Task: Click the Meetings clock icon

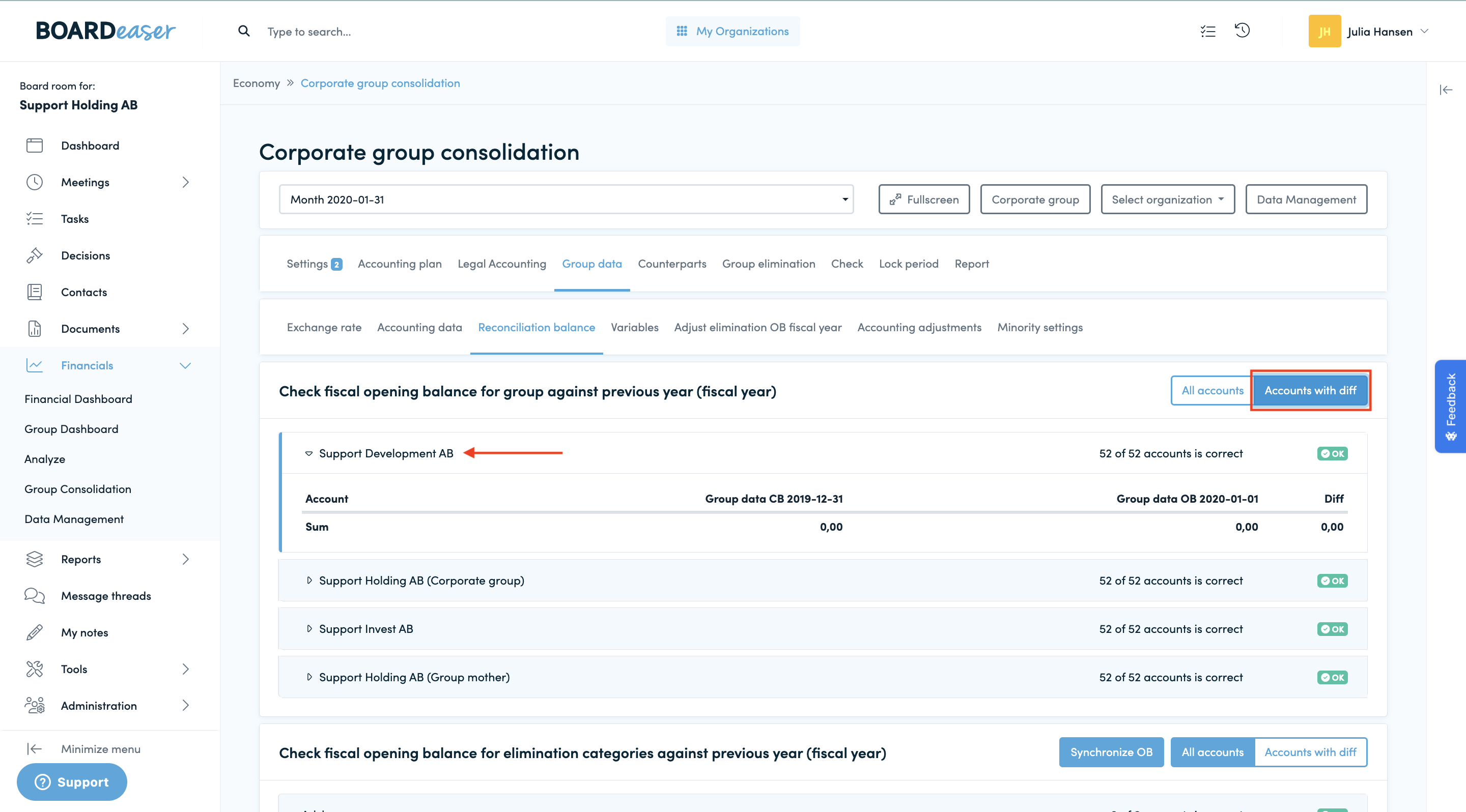Action: click(x=35, y=182)
